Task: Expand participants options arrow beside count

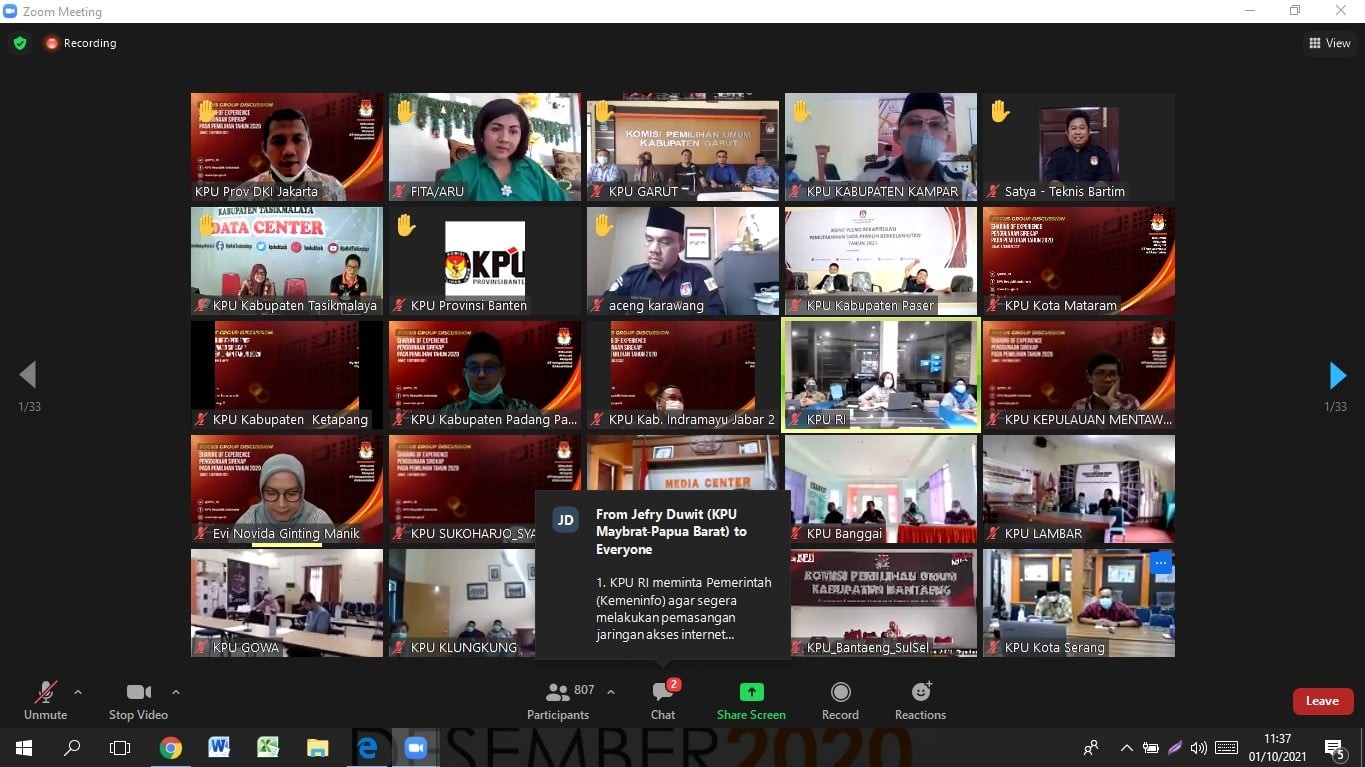Action: [611, 692]
